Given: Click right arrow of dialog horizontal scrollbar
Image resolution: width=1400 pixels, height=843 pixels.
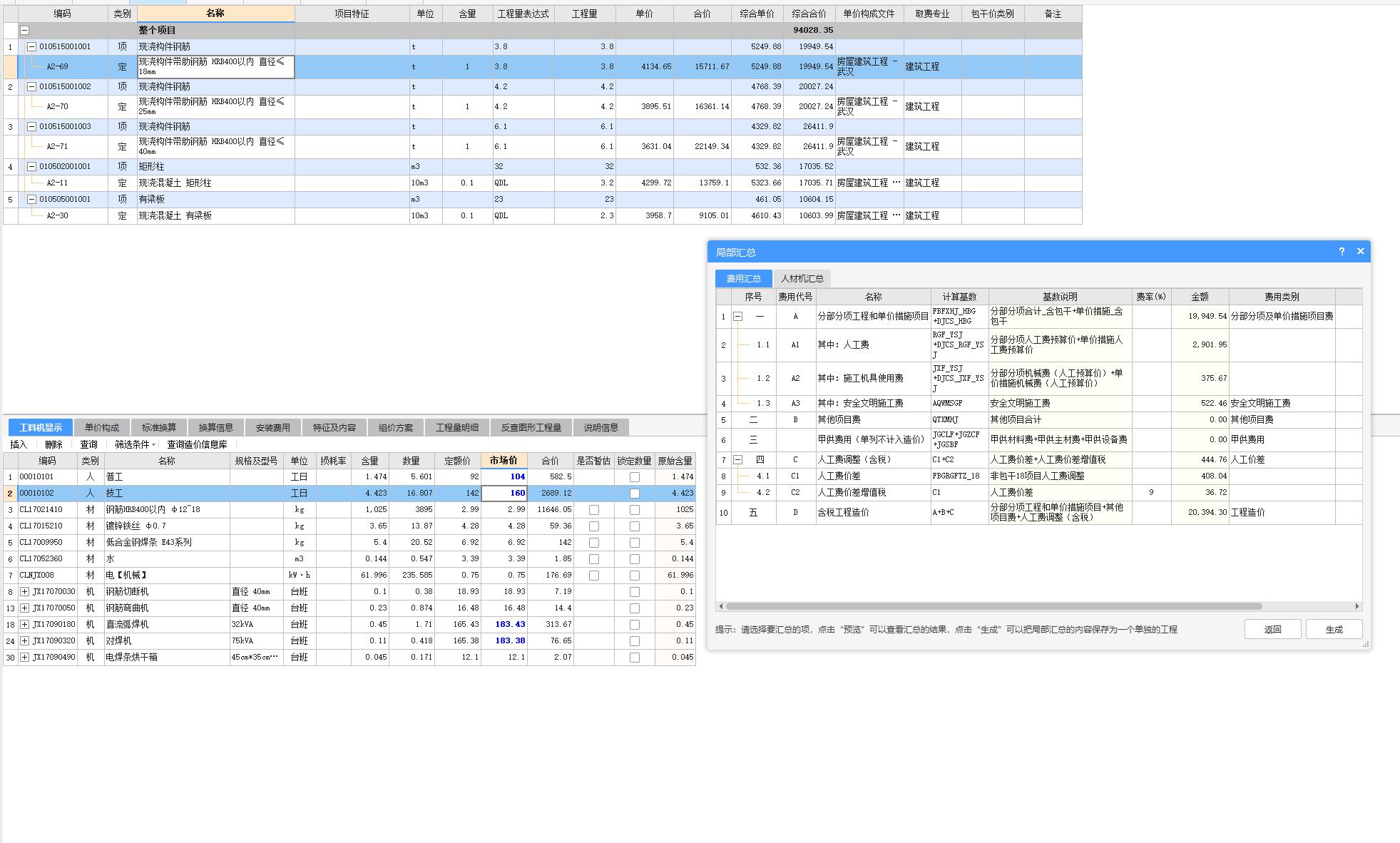Looking at the screenshot, I should click(x=1356, y=606).
